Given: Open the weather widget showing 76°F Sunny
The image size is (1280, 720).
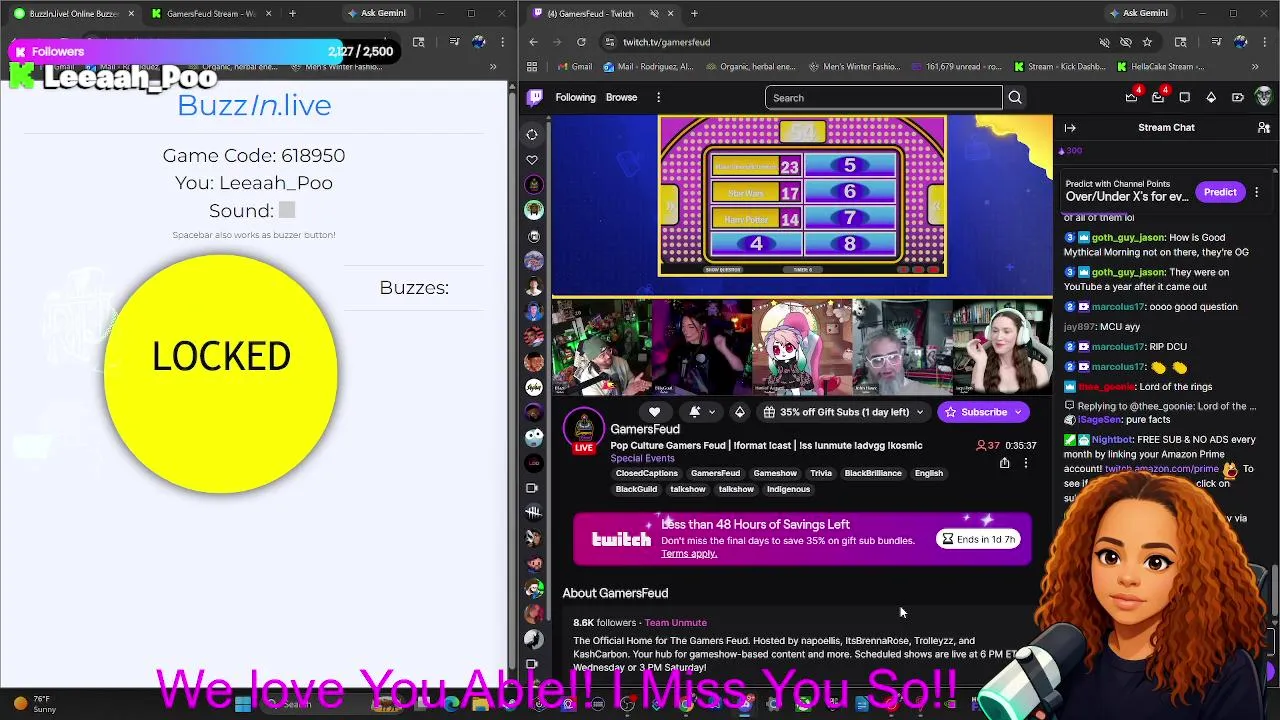Looking at the screenshot, I should pos(36,704).
